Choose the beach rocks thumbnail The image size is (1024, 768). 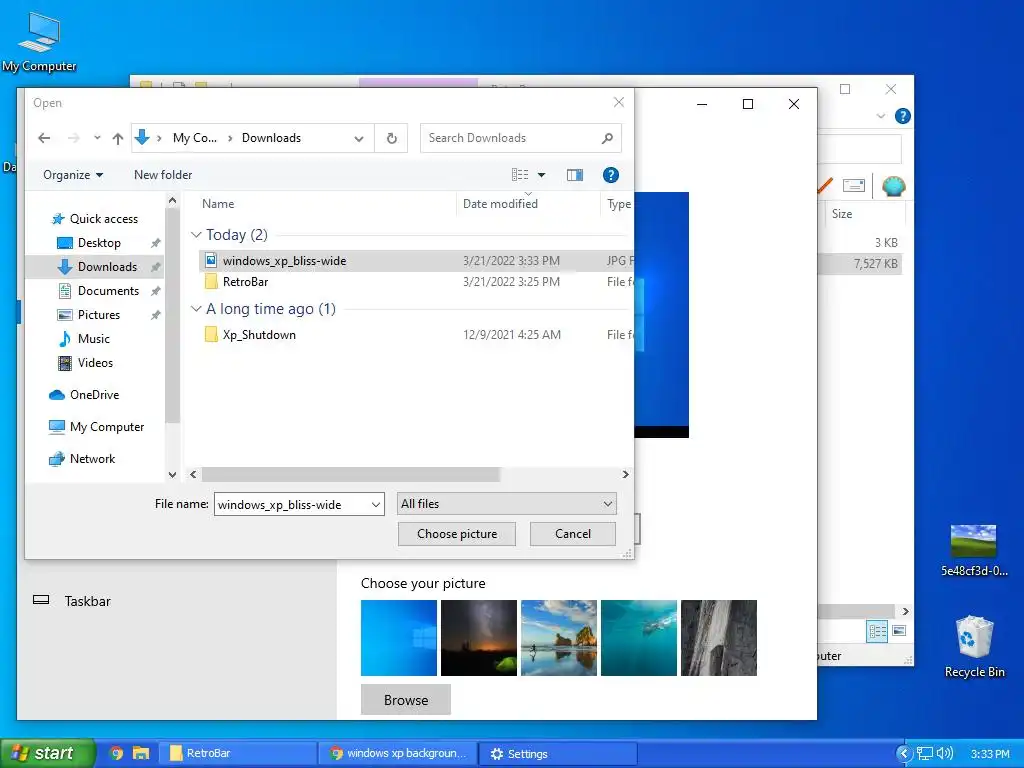[559, 637]
